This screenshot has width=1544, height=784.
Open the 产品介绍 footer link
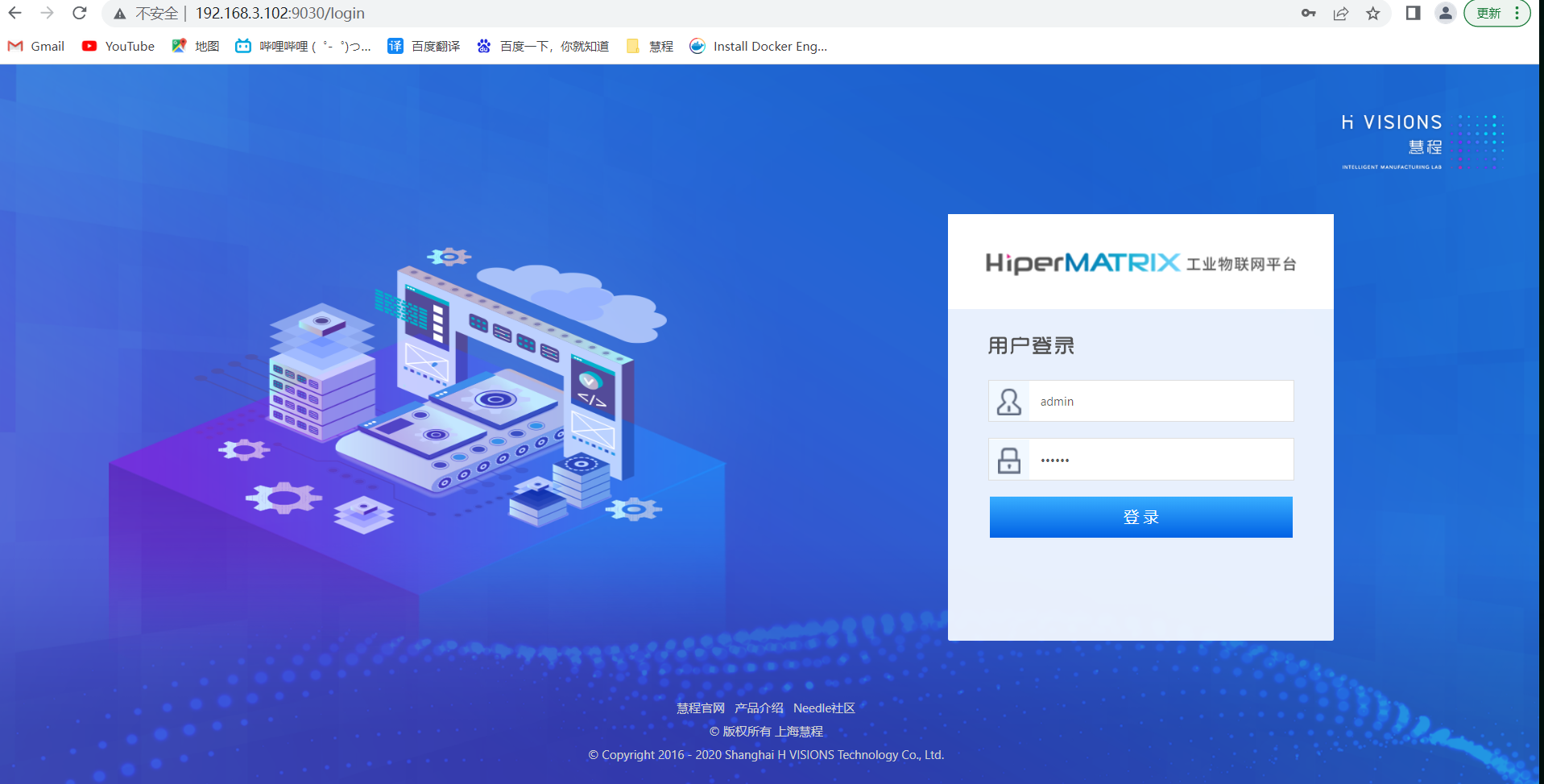(x=759, y=708)
